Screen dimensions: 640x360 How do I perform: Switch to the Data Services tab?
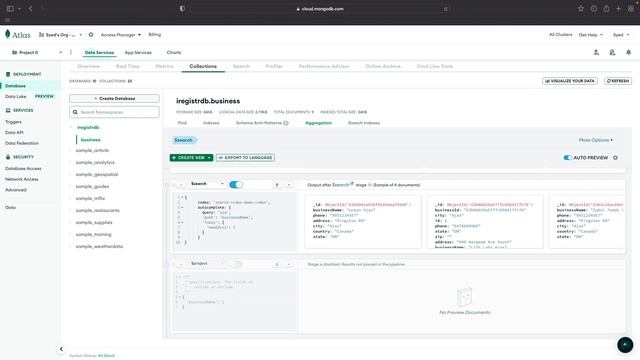99,52
